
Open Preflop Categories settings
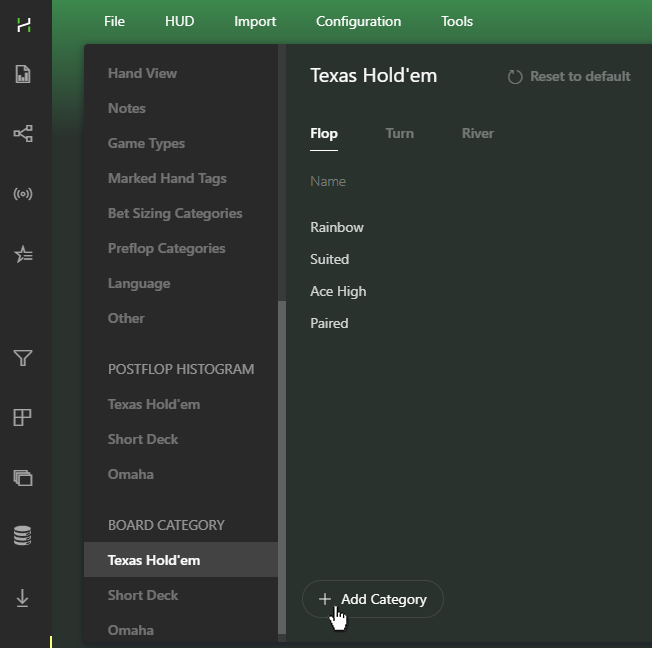tap(167, 248)
